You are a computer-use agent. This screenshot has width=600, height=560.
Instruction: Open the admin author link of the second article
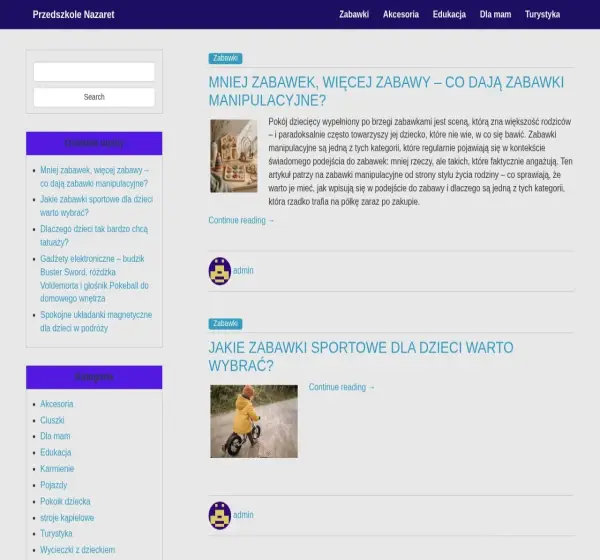[x=243, y=515]
